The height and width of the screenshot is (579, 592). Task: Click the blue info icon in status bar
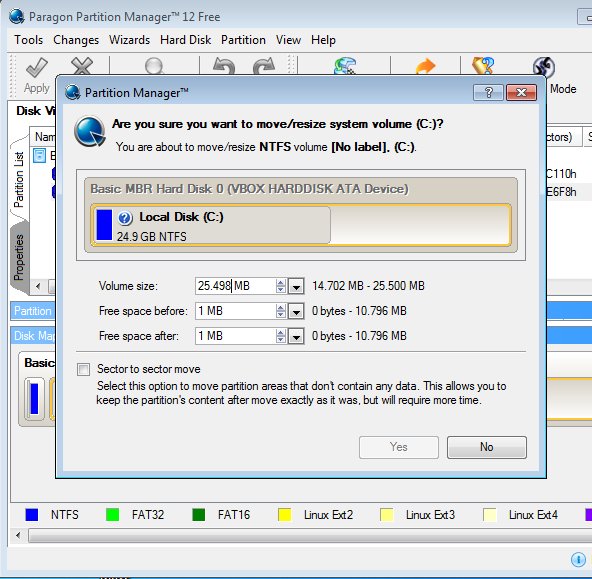(578, 559)
